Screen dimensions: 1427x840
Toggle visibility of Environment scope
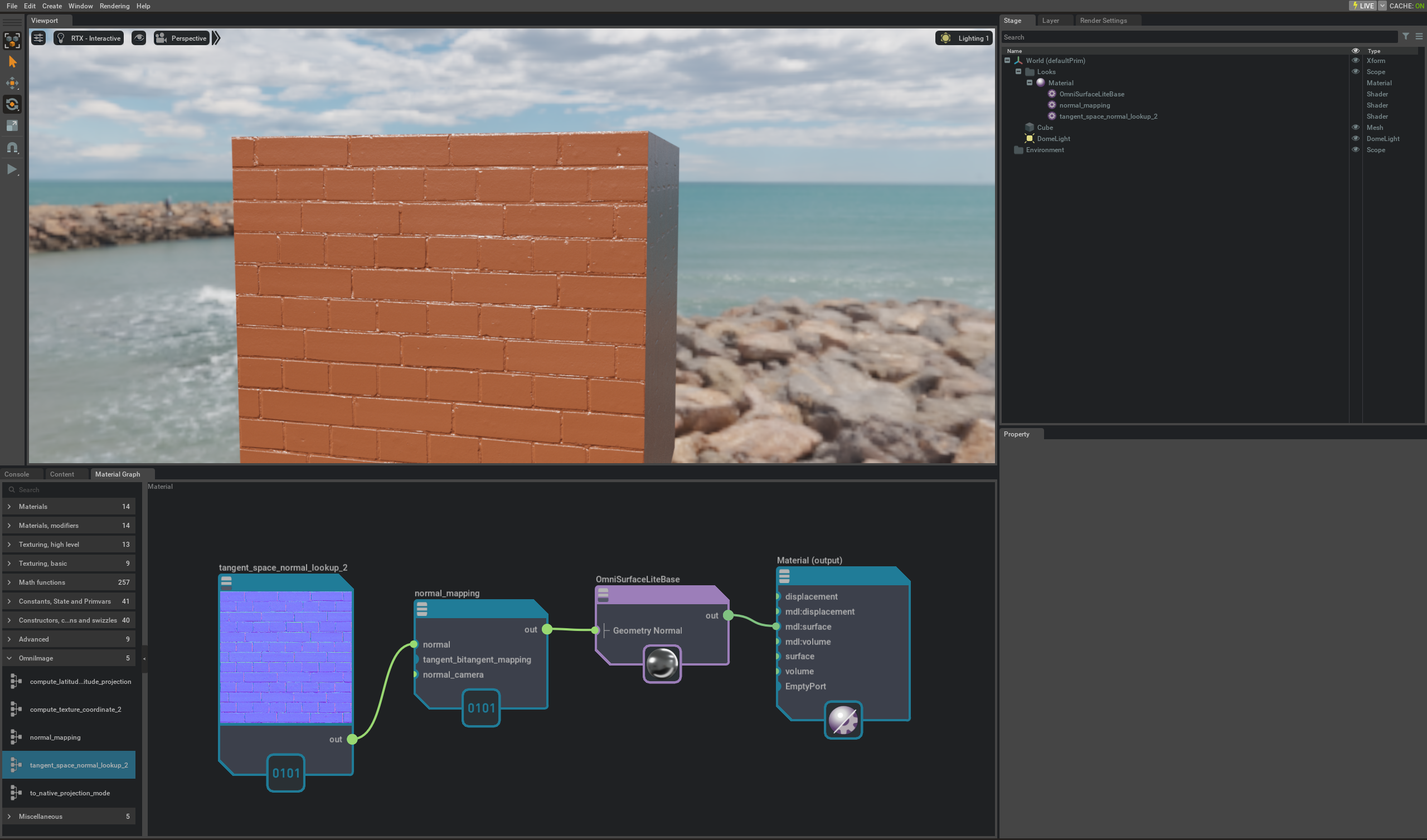[x=1355, y=150]
